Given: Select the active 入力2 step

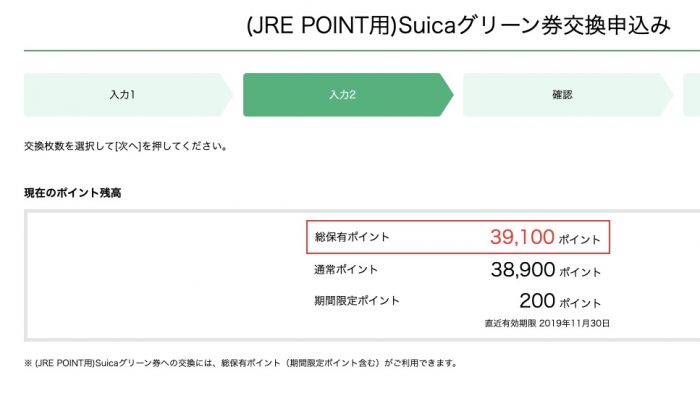Looking at the screenshot, I should [343, 94].
